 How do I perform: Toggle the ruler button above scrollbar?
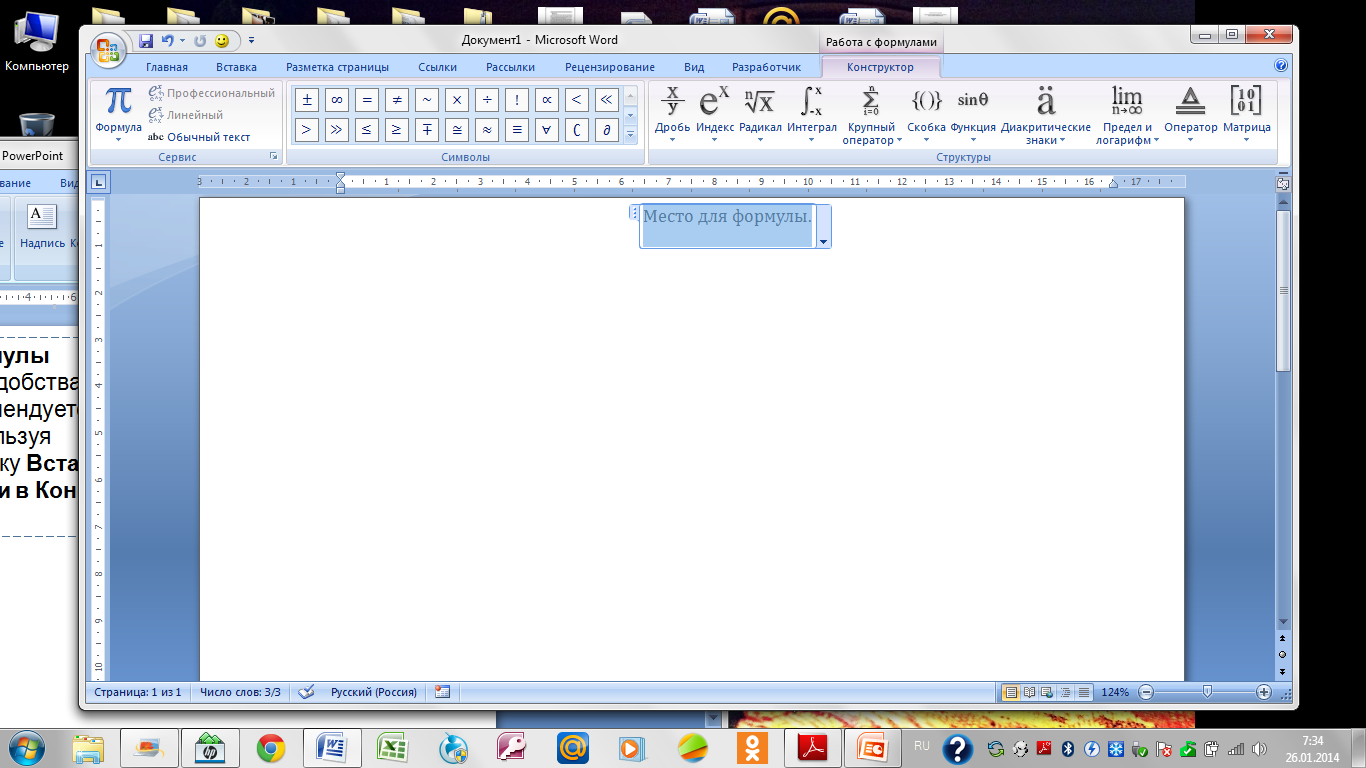1283,184
